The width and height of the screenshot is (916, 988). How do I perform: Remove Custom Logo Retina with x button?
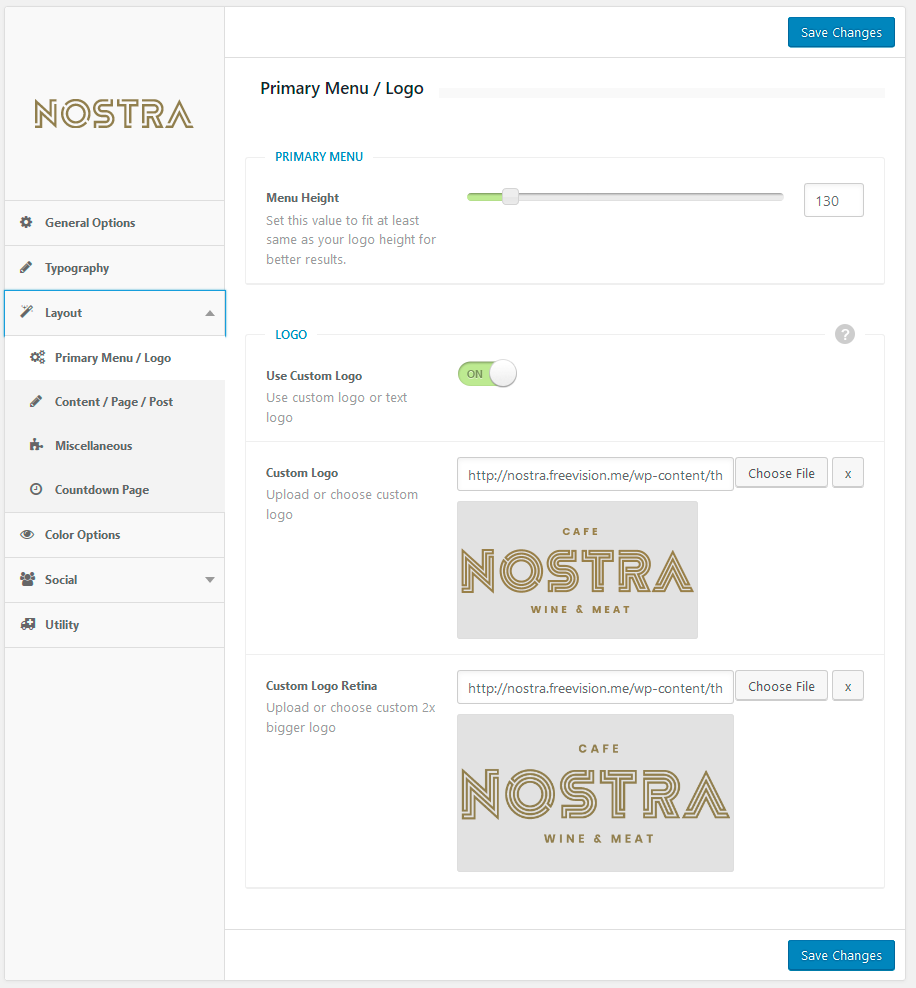coord(848,687)
